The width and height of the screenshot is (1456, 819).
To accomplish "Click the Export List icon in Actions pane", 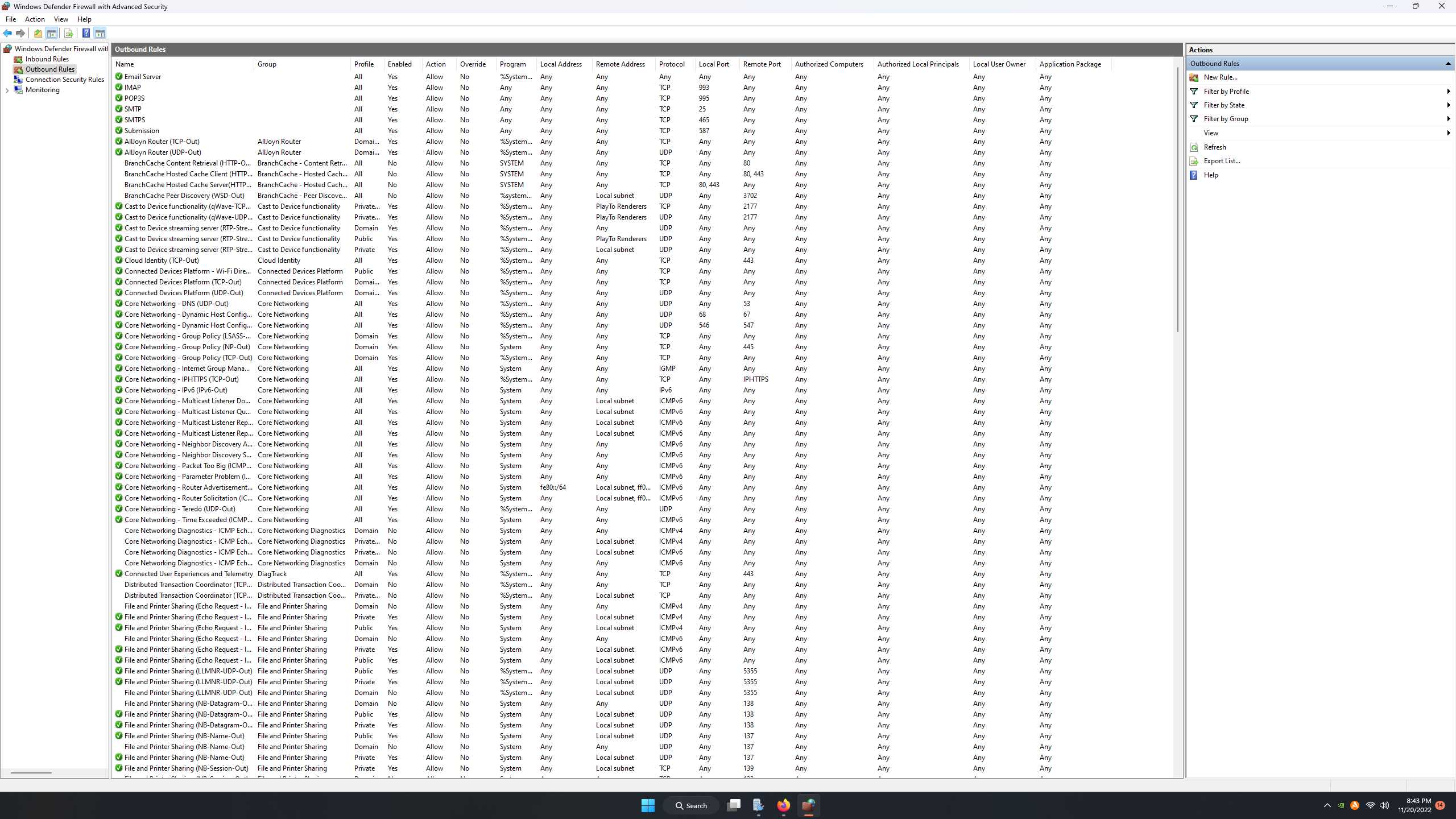I will pos(1194,161).
